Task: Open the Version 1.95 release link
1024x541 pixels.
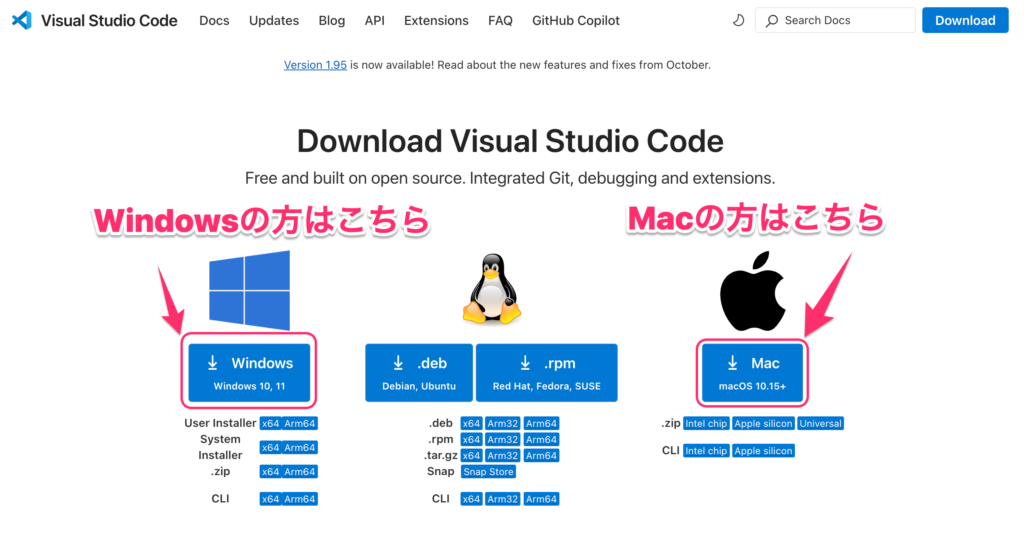Action: pos(316,65)
